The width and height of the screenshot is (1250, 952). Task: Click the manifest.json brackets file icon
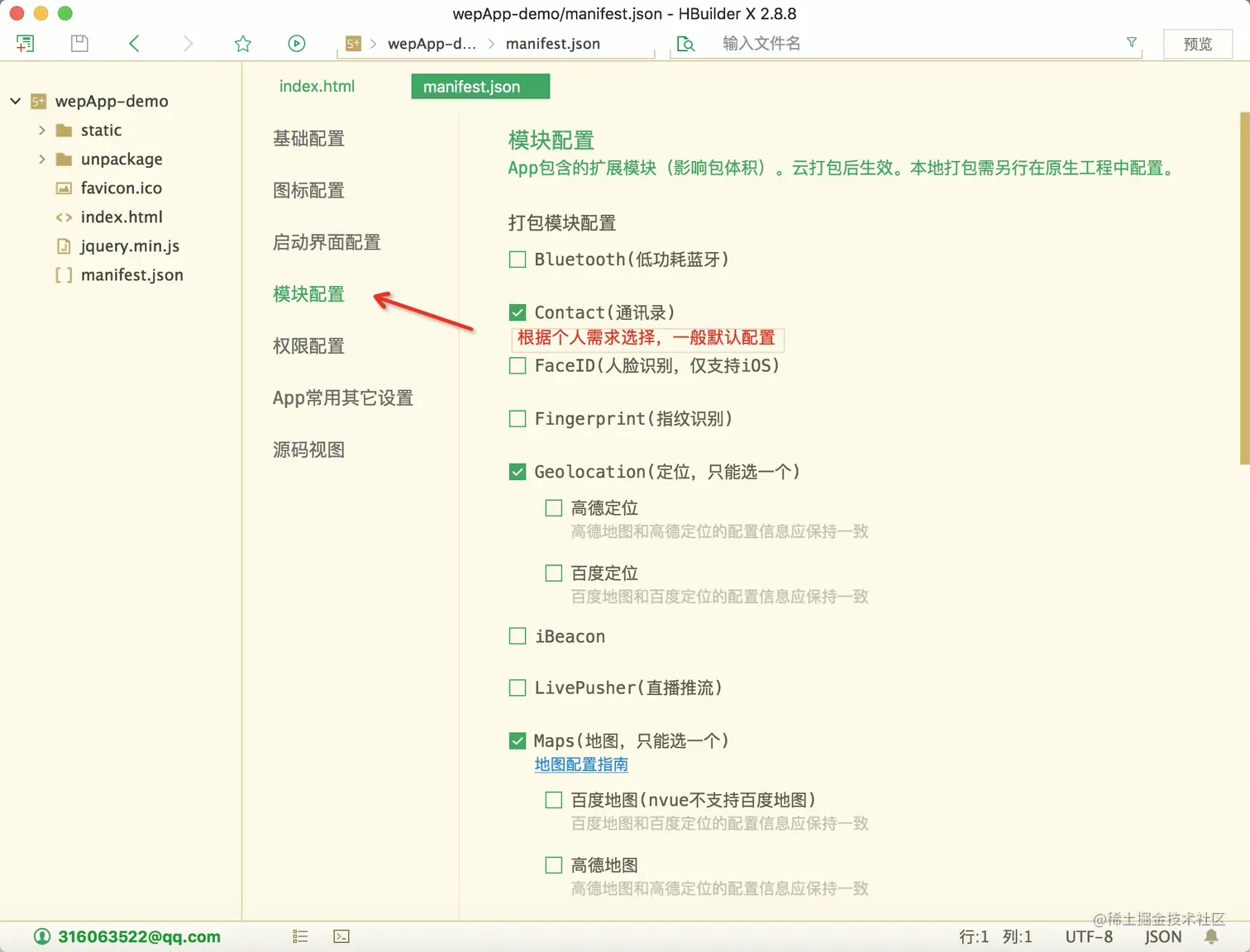click(64, 275)
